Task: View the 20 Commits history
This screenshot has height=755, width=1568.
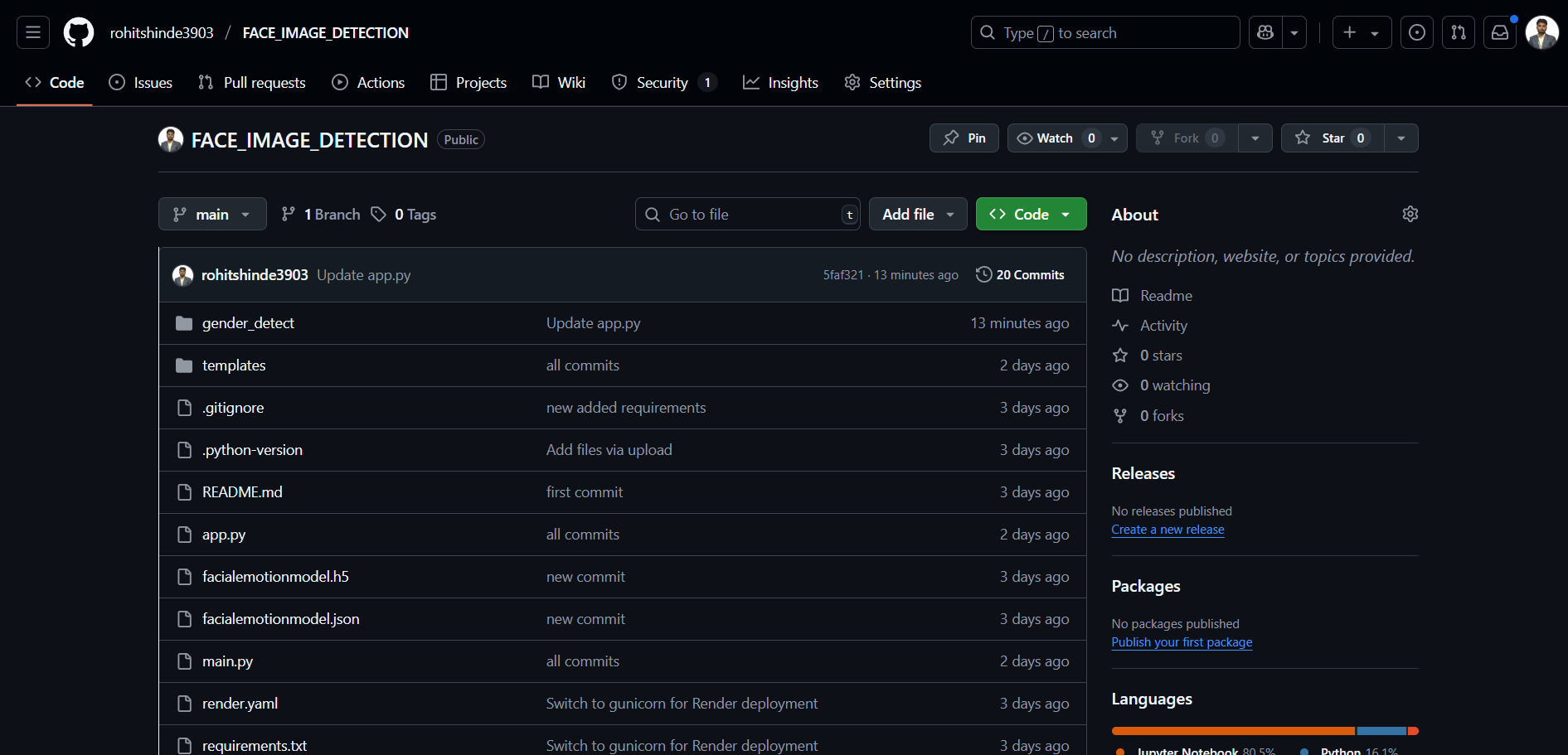Action: tap(1020, 275)
